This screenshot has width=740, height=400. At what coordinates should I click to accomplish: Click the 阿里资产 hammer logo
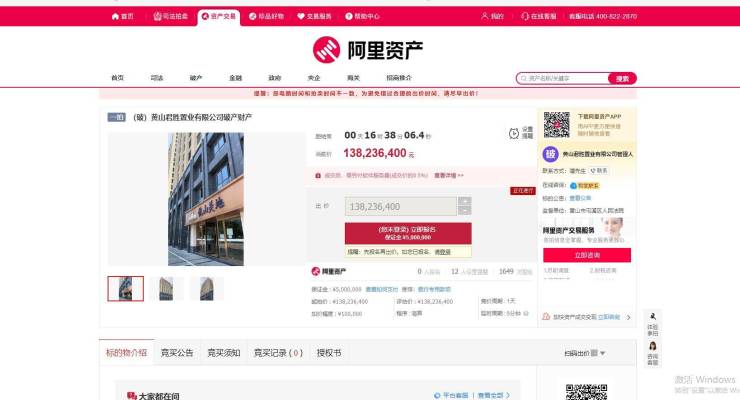(x=326, y=50)
